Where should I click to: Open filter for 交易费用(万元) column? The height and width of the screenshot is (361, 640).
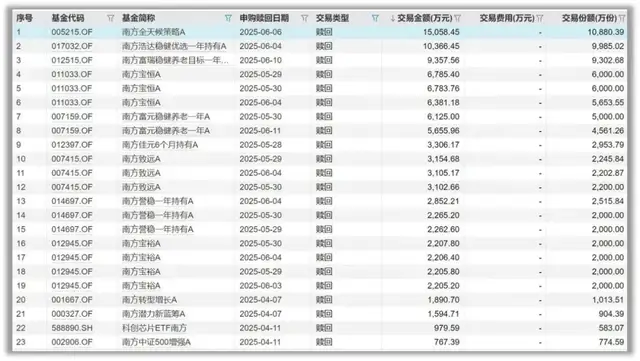[x=540, y=18]
